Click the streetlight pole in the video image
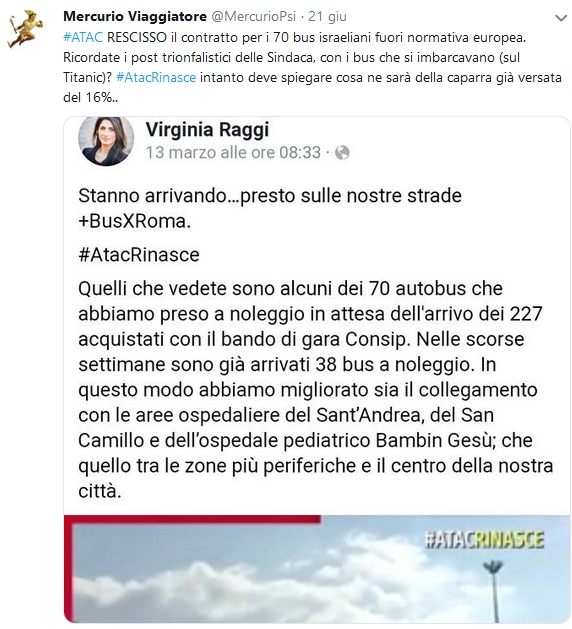572x629 pixels. 494,591
